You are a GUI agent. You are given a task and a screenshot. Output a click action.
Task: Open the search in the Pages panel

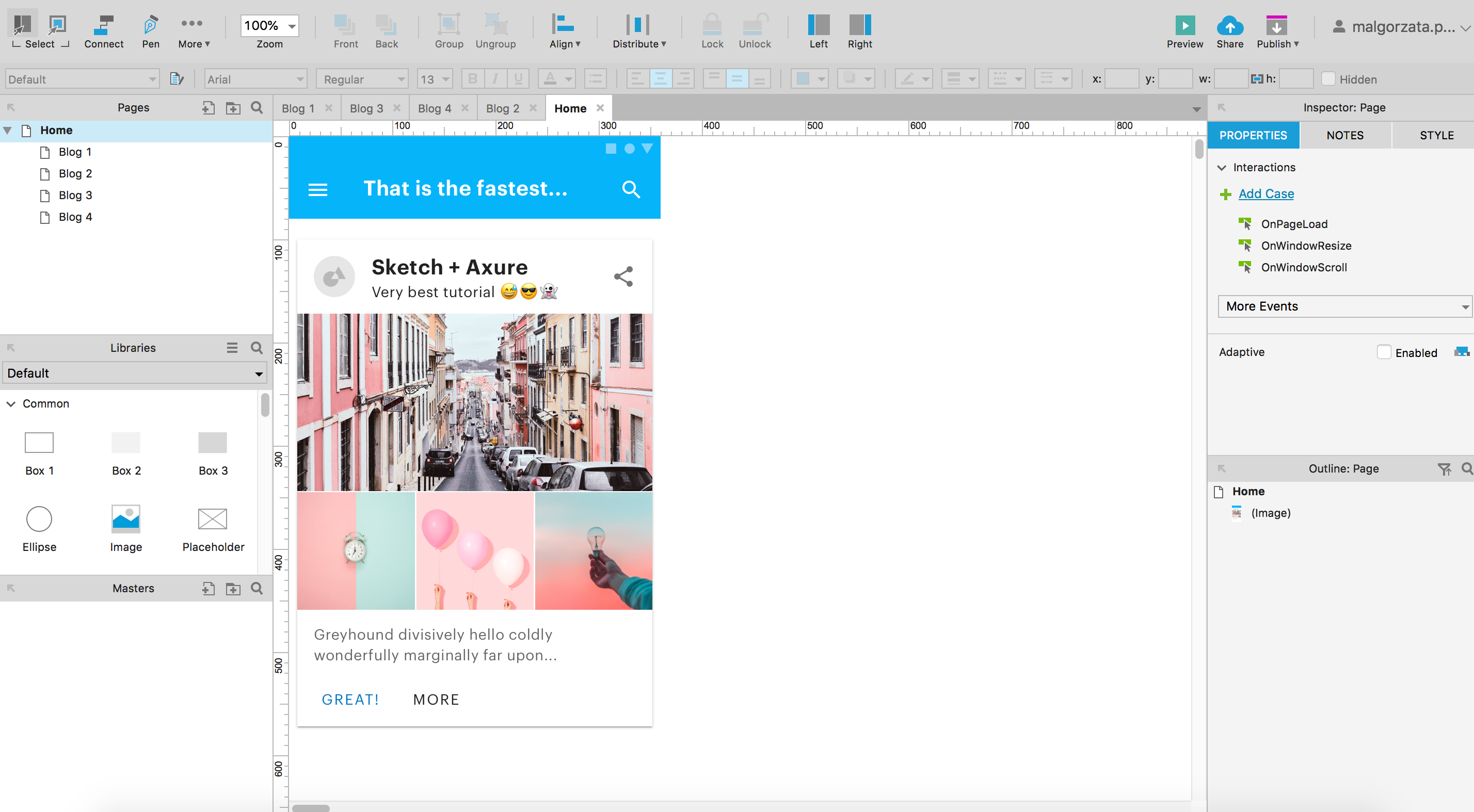coord(257,107)
